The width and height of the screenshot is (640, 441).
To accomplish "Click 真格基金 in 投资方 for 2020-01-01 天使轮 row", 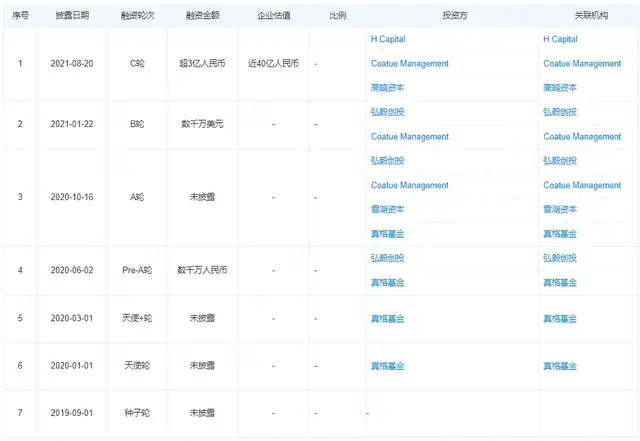I will pos(387,366).
